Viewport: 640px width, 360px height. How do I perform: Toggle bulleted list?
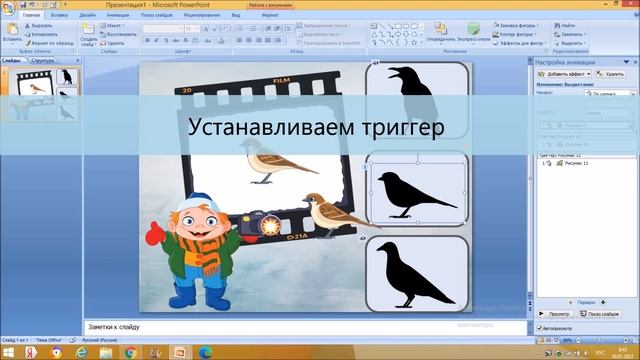(x=240, y=29)
